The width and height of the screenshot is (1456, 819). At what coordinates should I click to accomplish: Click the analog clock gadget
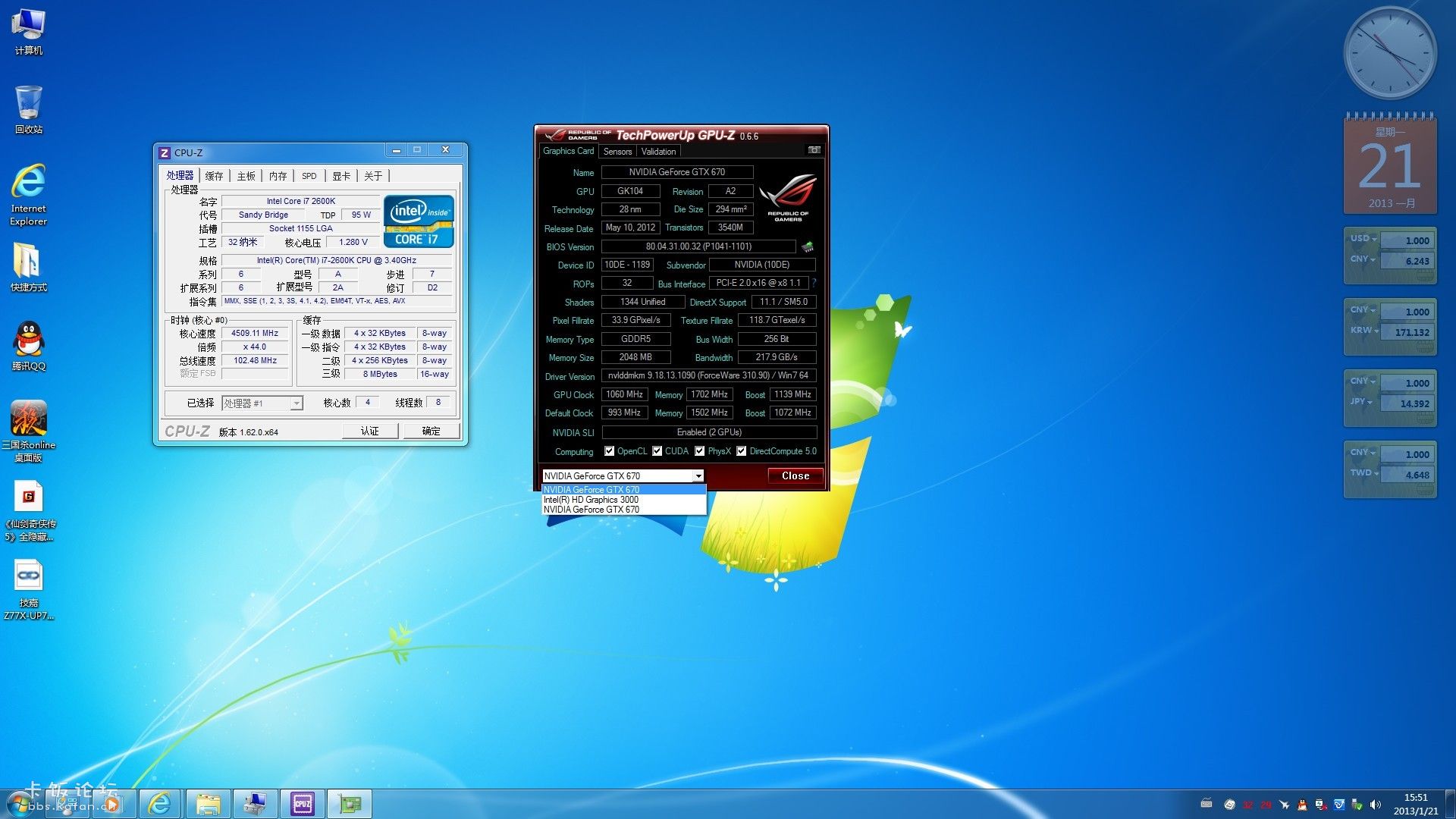point(1390,53)
